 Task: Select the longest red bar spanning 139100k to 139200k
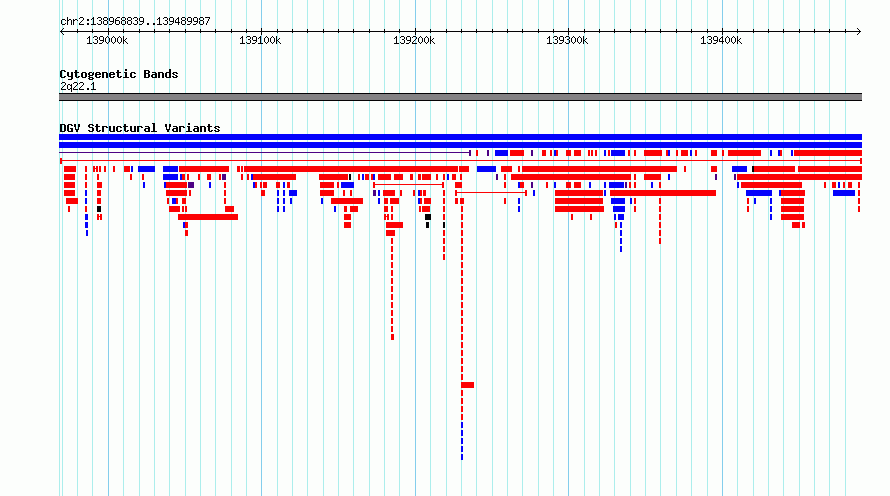(x=351, y=169)
